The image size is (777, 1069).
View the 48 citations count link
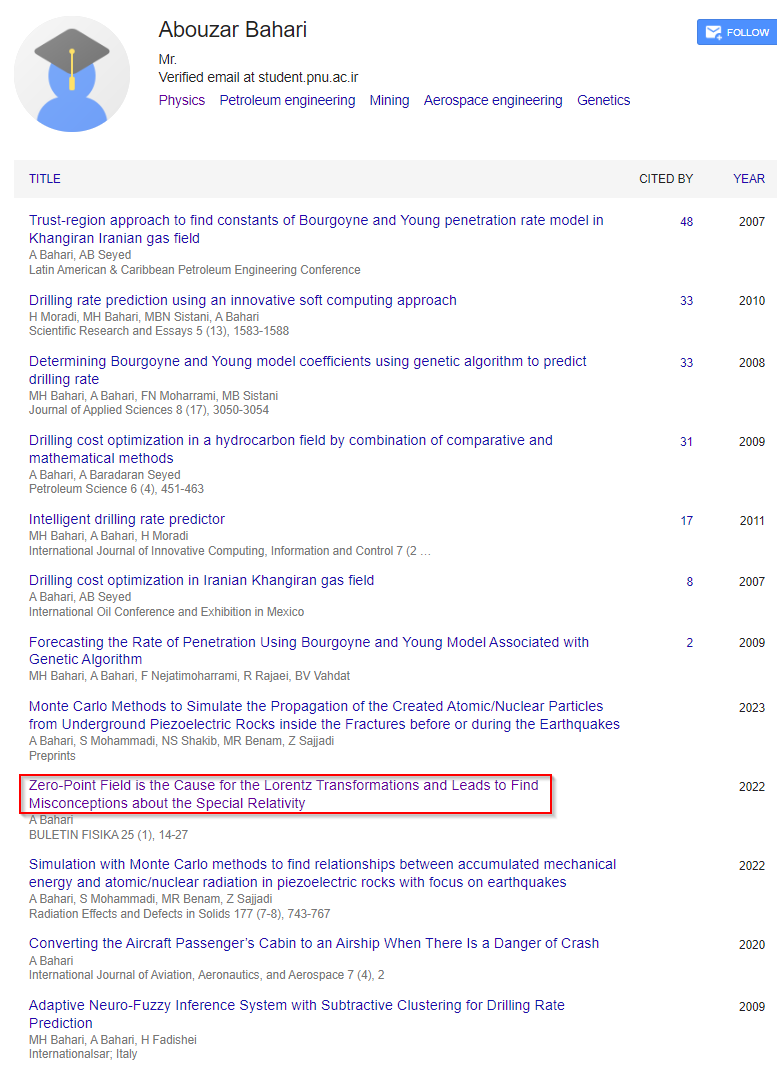686,222
